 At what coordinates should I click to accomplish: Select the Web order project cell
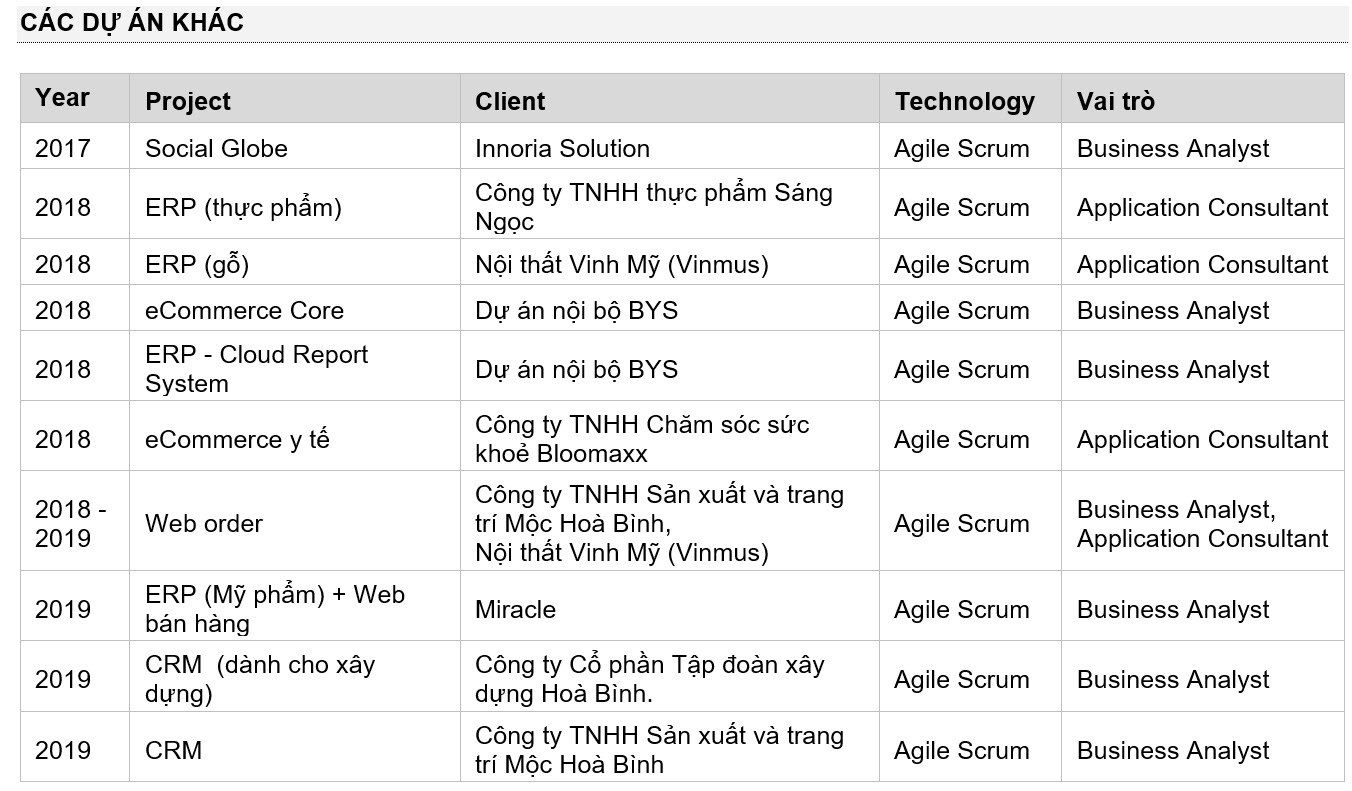[x=295, y=522]
